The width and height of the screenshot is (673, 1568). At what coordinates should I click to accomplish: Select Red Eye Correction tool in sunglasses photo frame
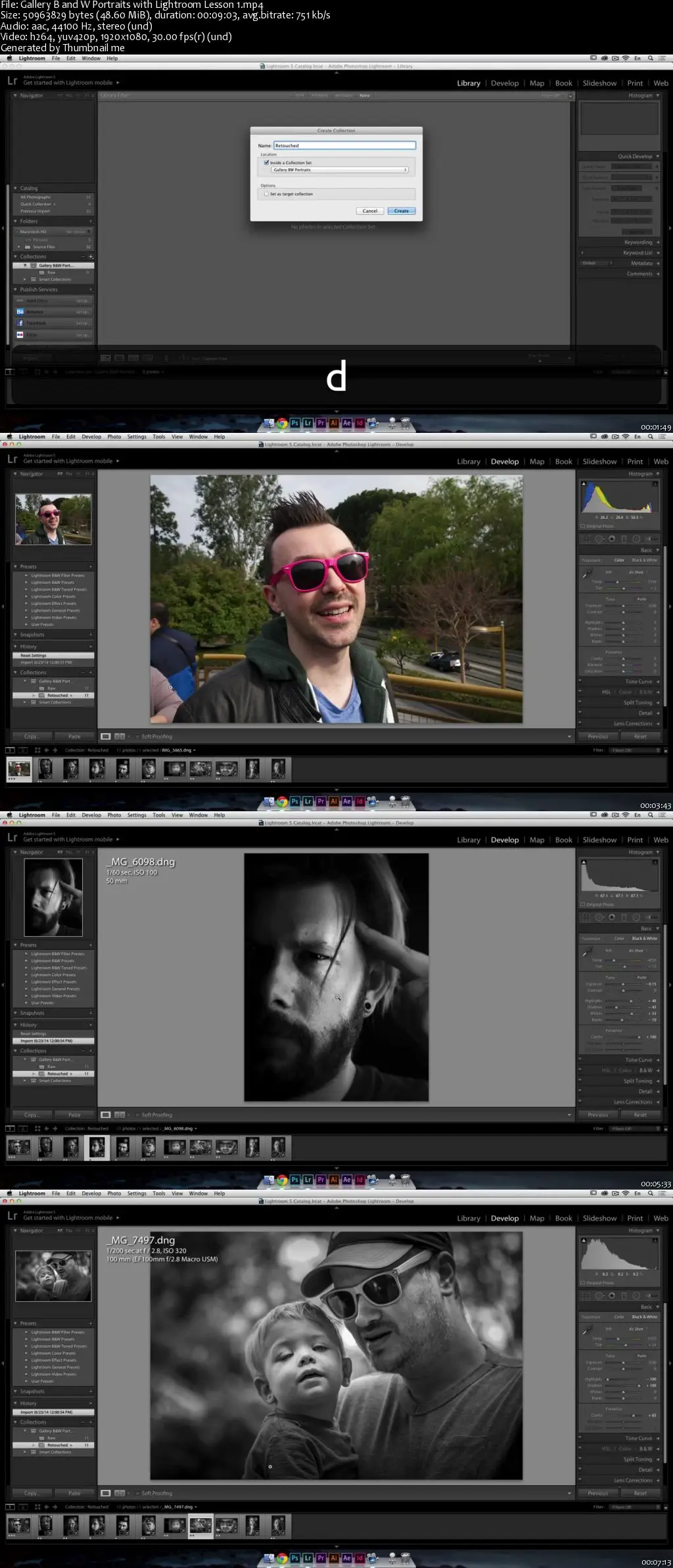click(x=612, y=539)
